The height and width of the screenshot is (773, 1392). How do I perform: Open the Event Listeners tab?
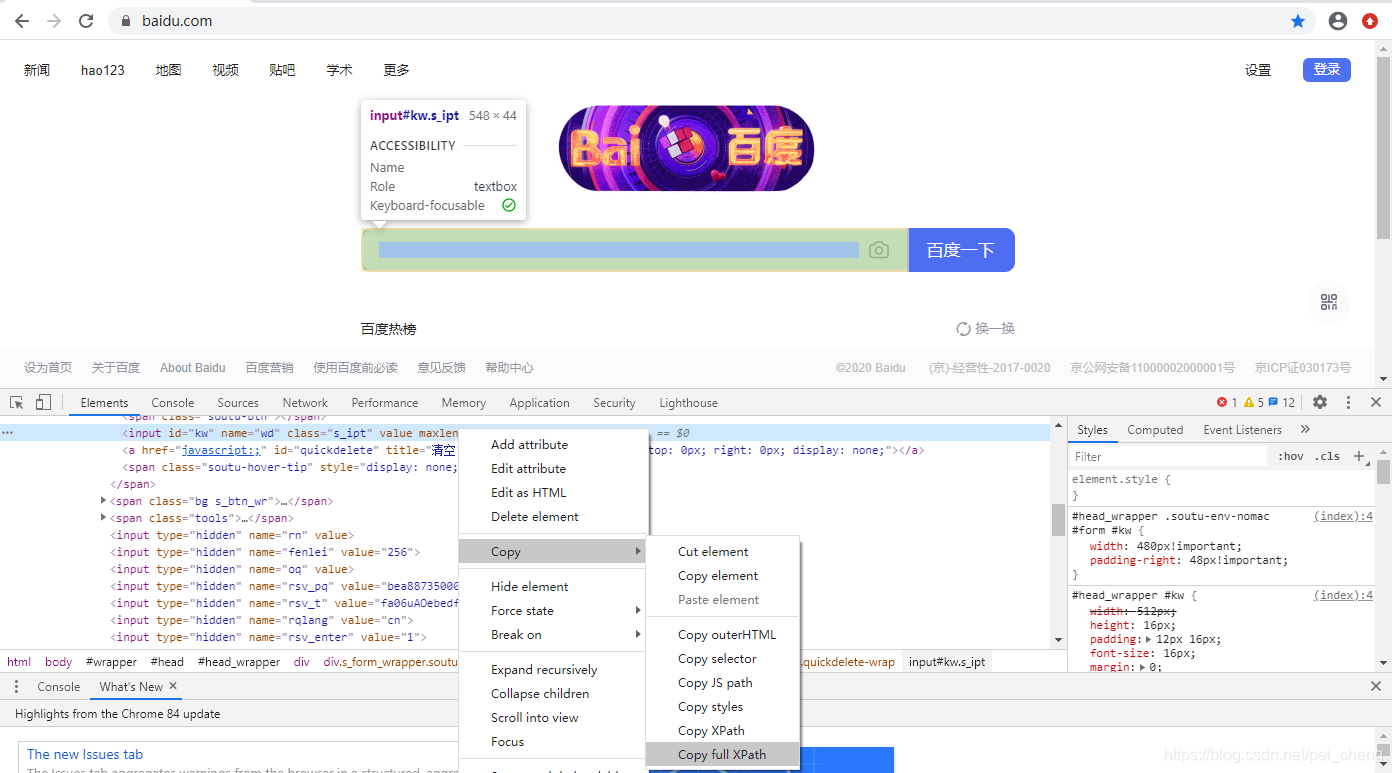click(1242, 430)
